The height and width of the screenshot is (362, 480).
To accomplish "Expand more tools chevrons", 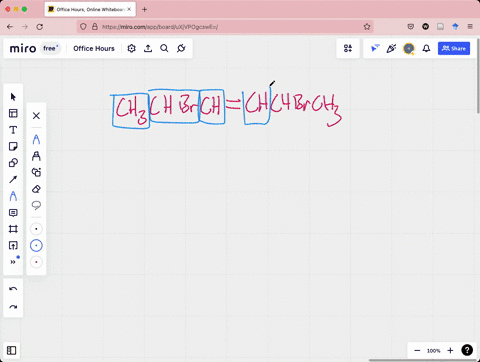I will click(x=13, y=262).
